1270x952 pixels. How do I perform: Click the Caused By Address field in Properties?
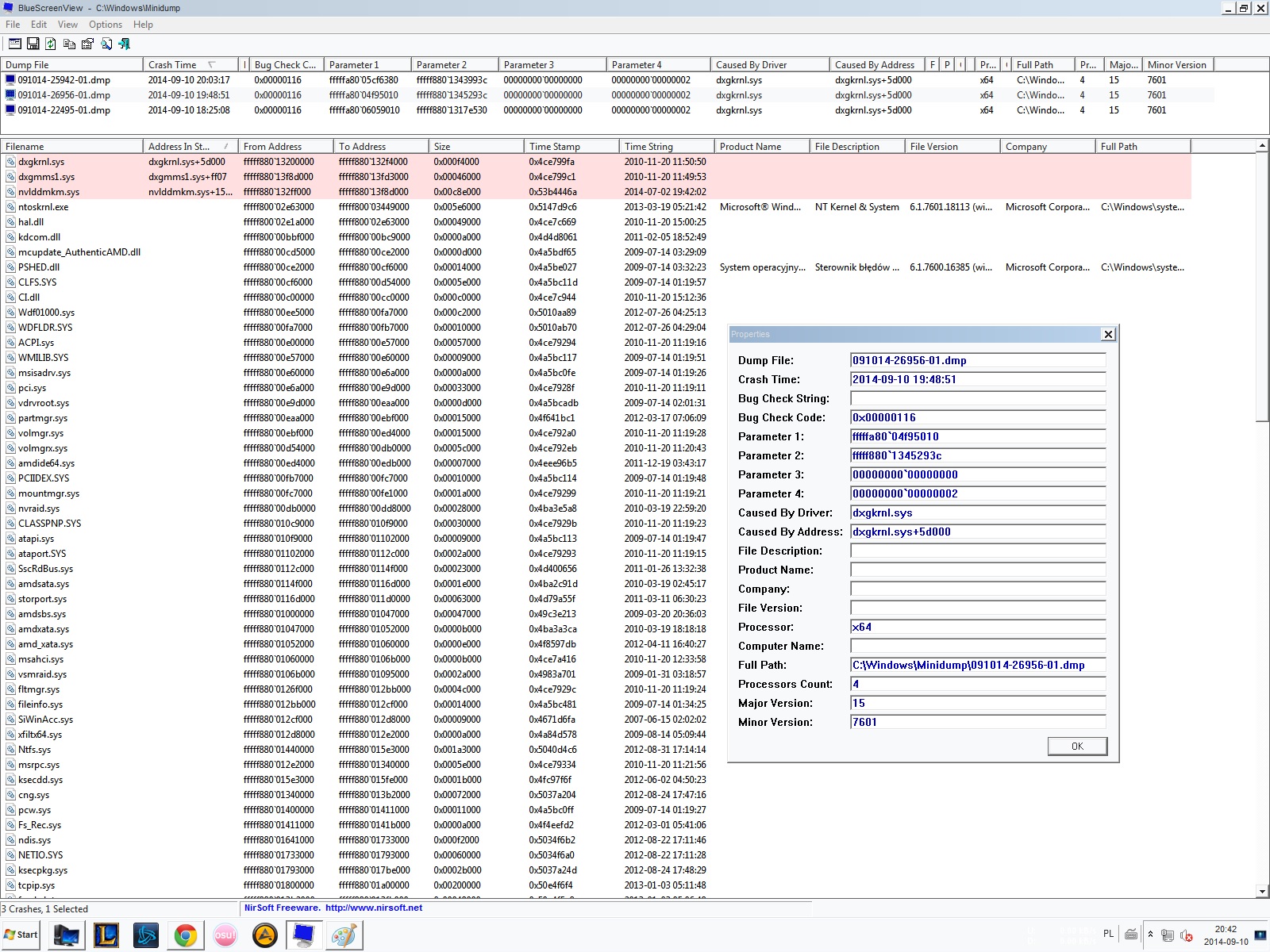coord(978,532)
